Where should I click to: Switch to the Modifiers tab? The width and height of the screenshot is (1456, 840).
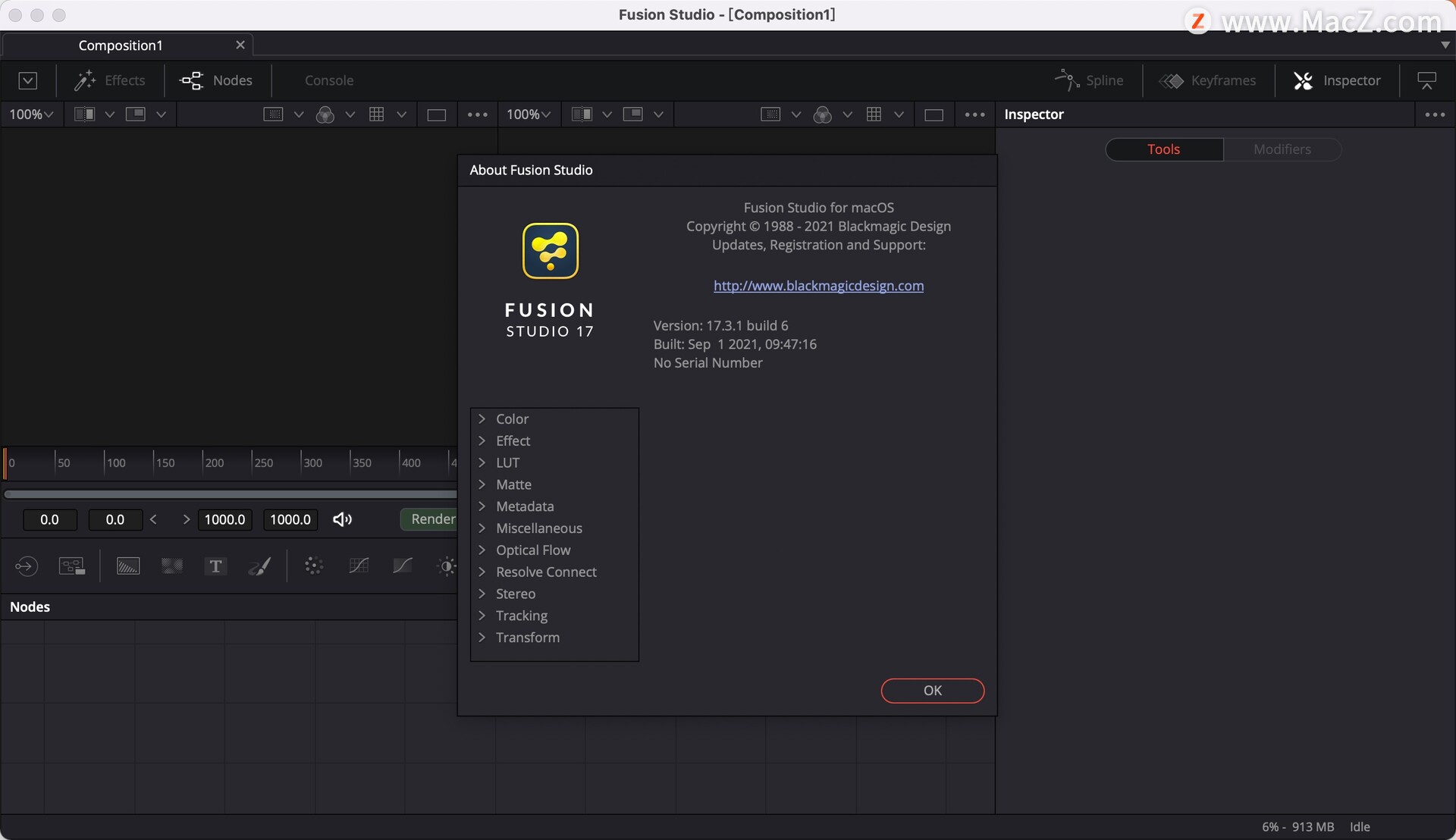(x=1282, y=149)
